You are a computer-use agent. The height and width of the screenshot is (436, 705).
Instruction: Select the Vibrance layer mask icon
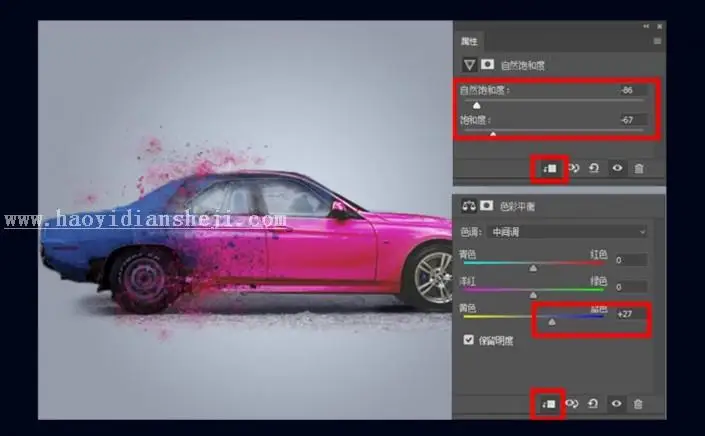click(x=487, y=65)
